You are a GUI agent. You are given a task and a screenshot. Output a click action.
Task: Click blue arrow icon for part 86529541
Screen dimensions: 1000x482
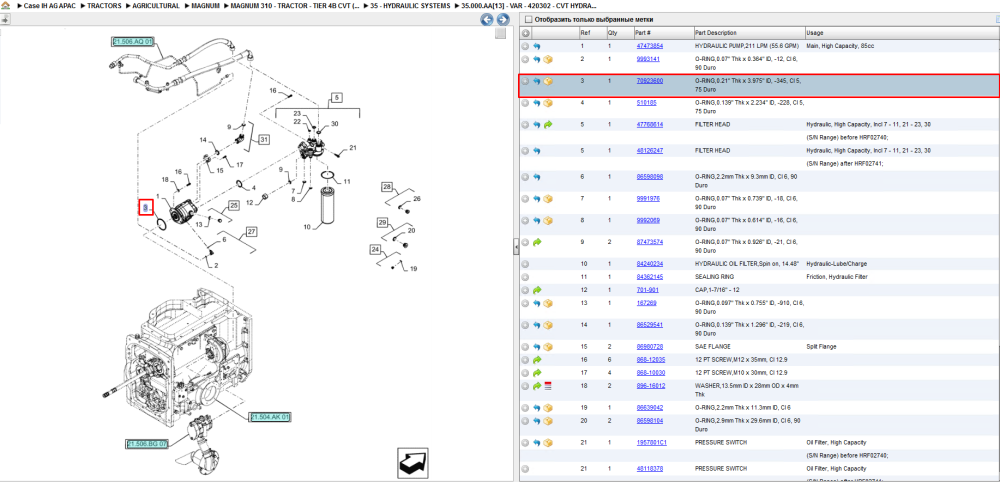click(536, 325)
